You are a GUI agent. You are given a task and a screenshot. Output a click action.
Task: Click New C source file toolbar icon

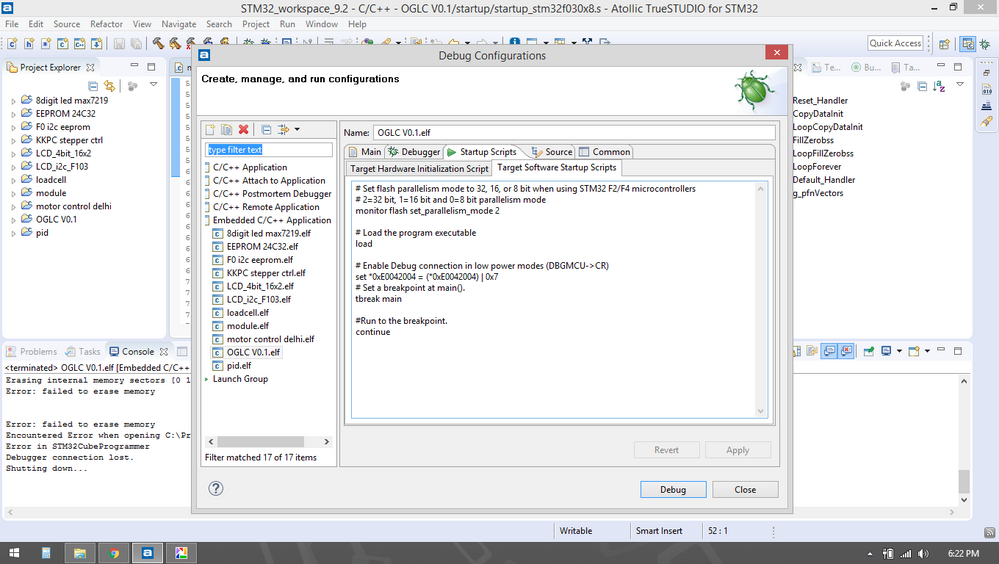click(x=12, y=43)
